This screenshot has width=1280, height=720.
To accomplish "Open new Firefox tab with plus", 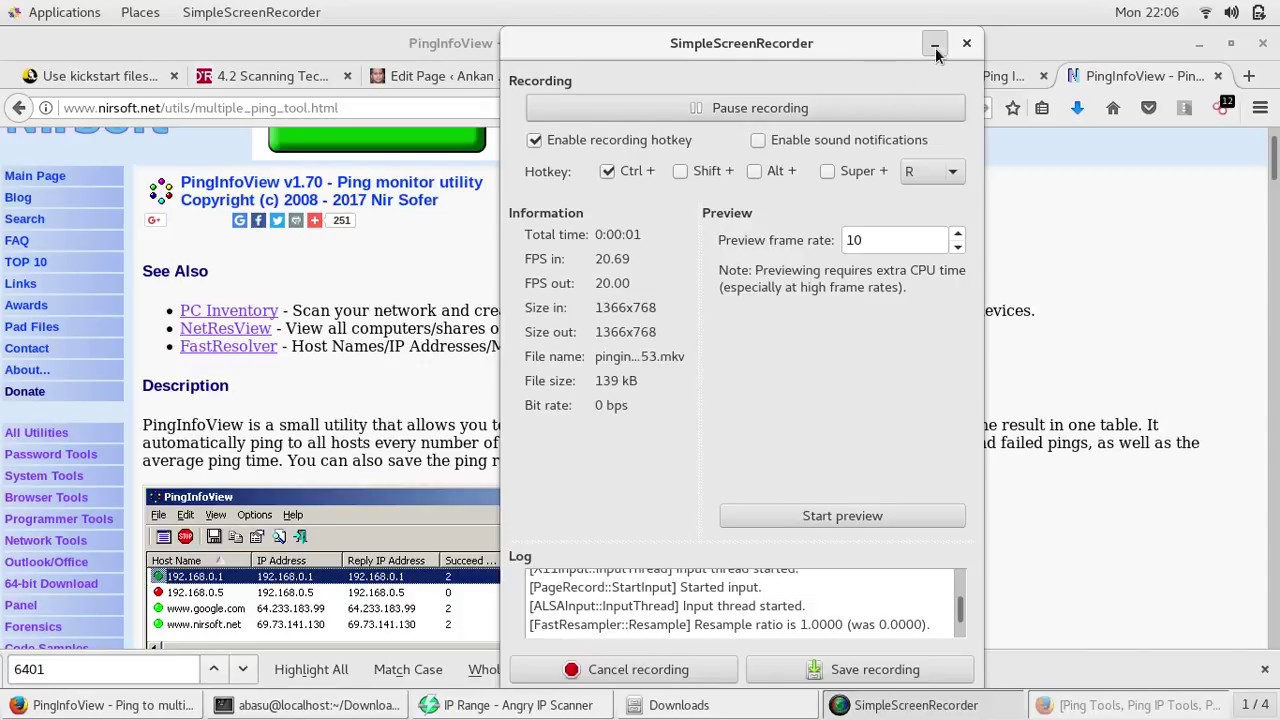I will 1249,76.
